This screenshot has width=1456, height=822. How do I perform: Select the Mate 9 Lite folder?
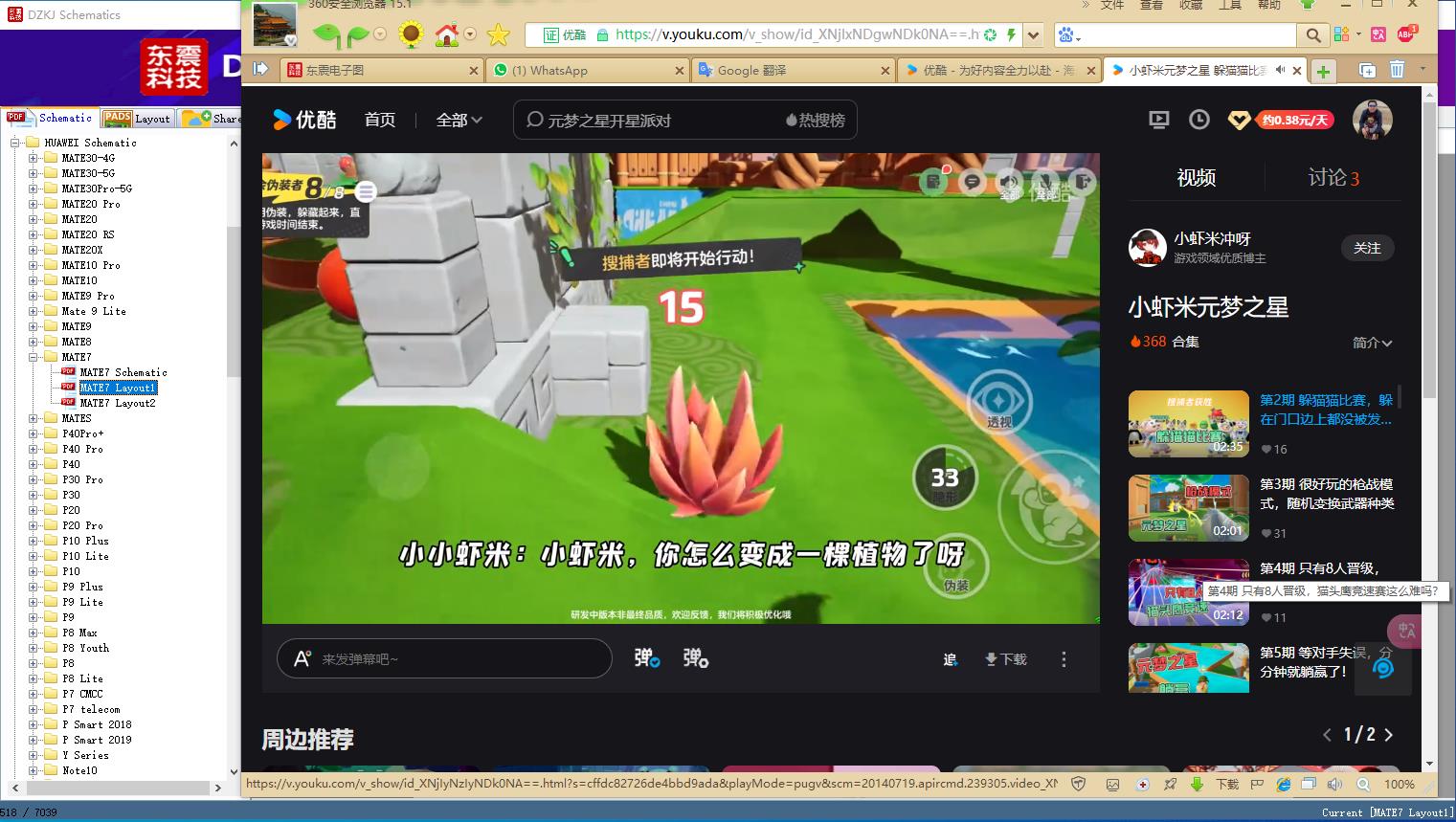94,311
